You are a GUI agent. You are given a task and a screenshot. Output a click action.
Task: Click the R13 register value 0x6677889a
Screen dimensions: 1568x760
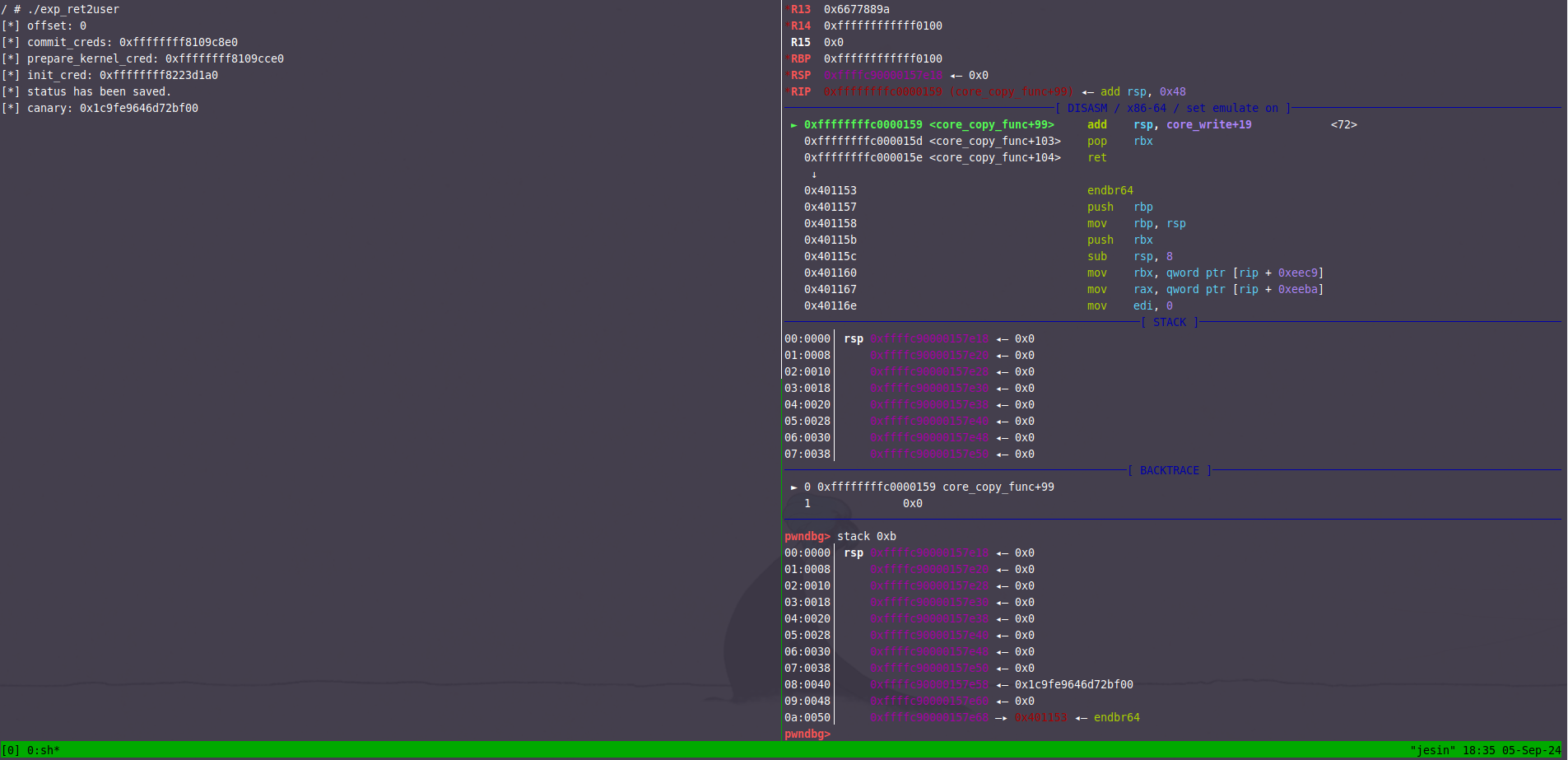(x=856, y=9)
